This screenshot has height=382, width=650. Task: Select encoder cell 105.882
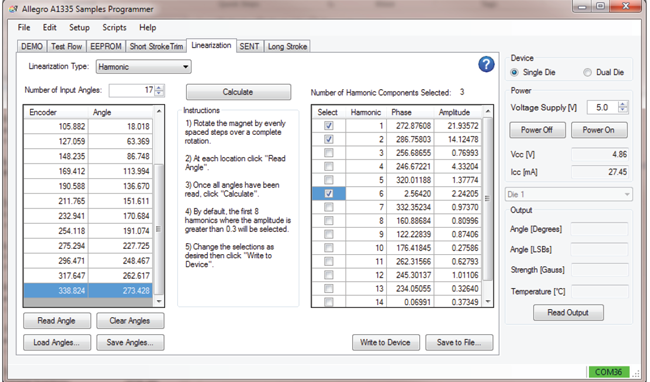pos(56,126)
